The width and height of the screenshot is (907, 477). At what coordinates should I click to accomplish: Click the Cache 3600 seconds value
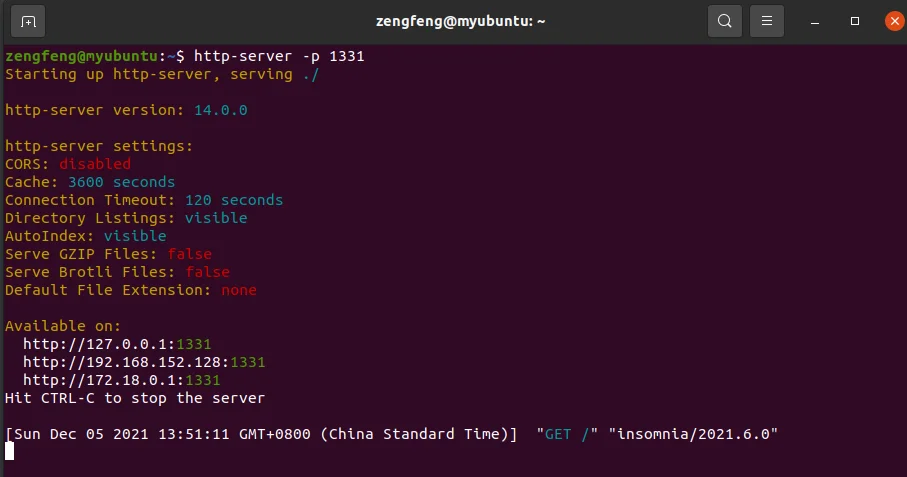[121, 182]
